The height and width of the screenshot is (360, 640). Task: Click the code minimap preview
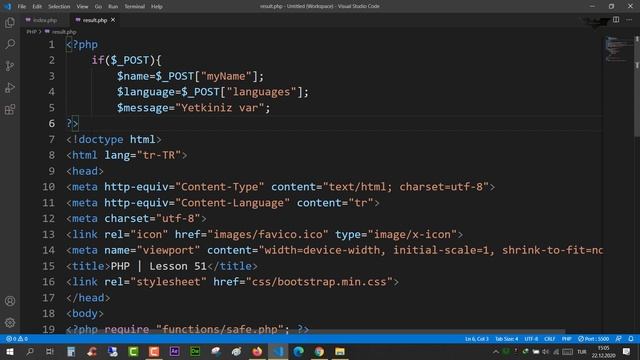[618, 49]
